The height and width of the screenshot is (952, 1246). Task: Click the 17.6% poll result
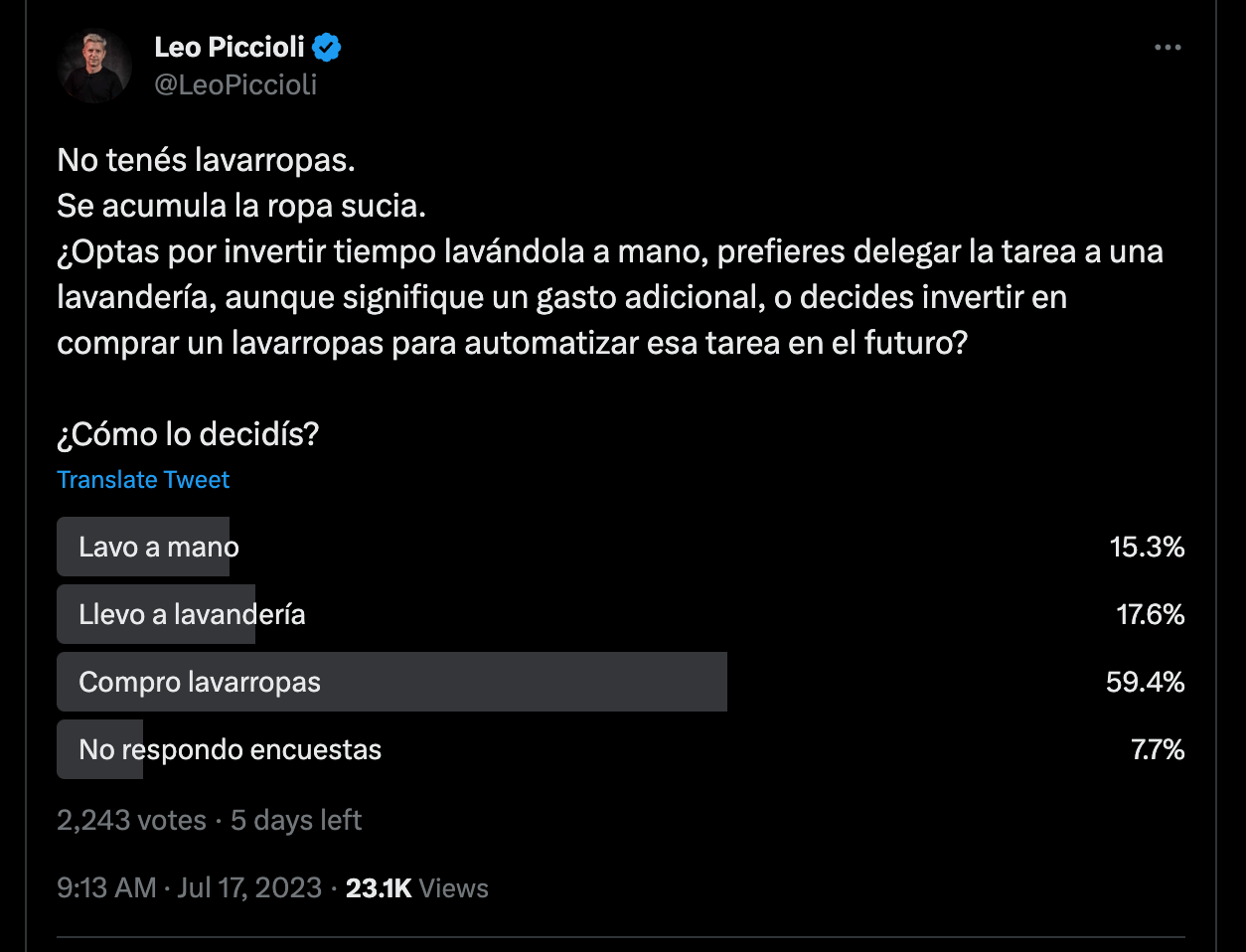click(x=1150, y=614)
